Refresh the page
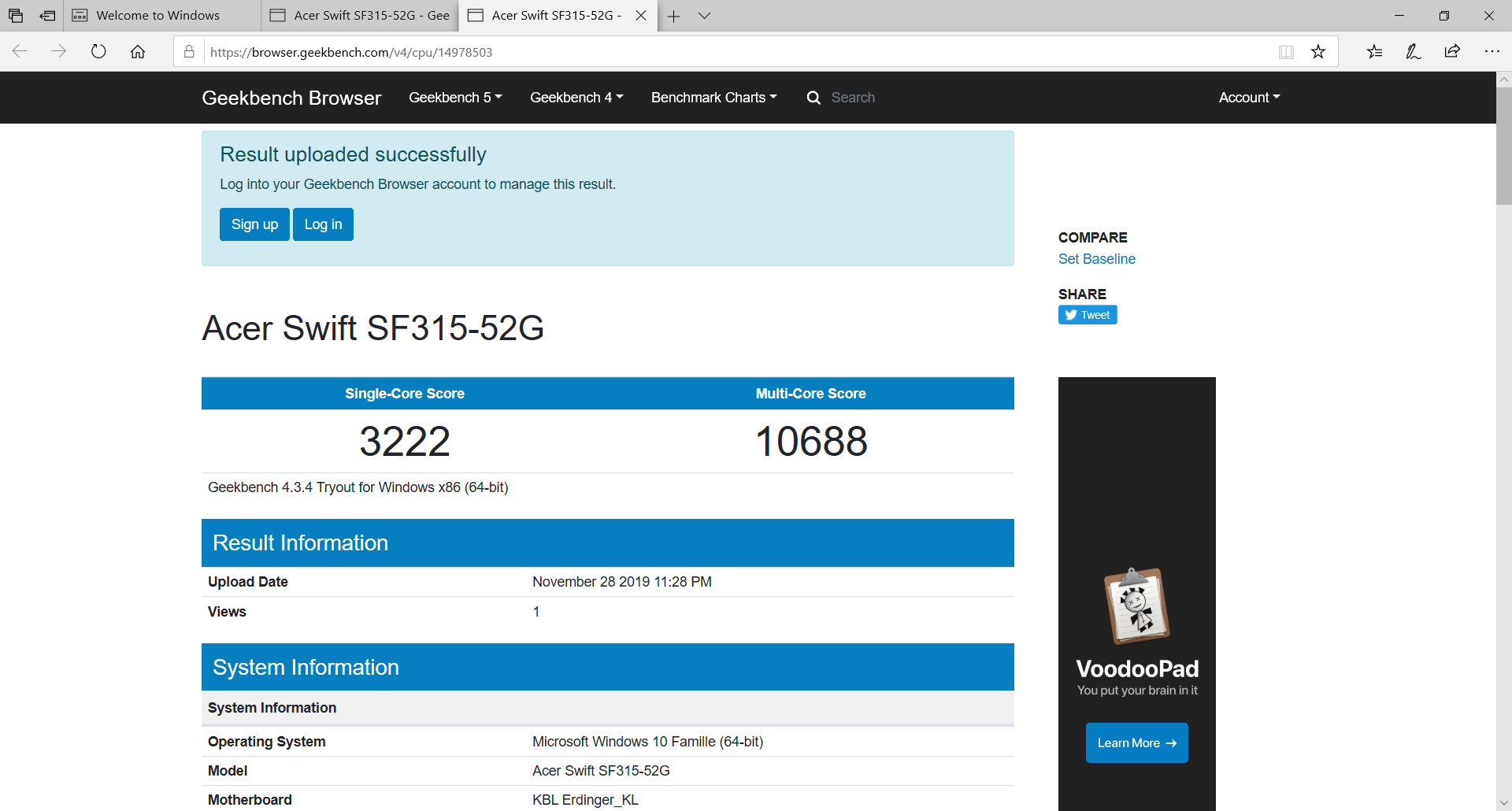 98,52
